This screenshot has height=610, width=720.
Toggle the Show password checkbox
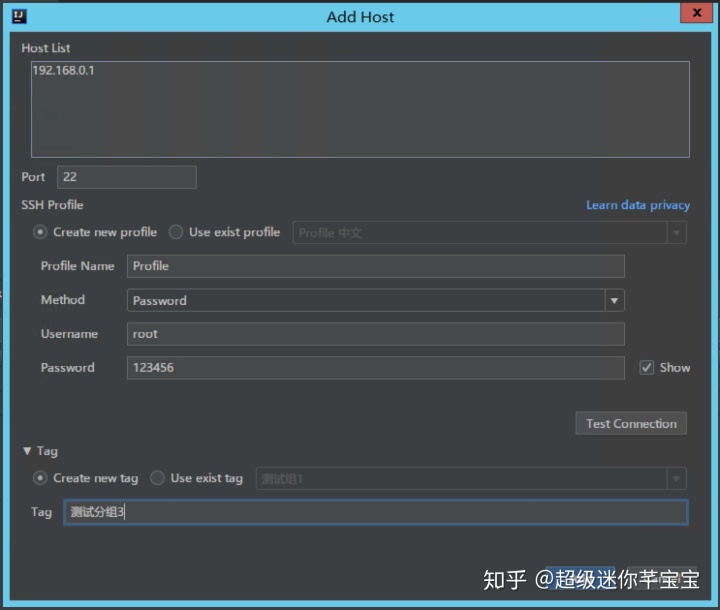[x=647, y=368]
